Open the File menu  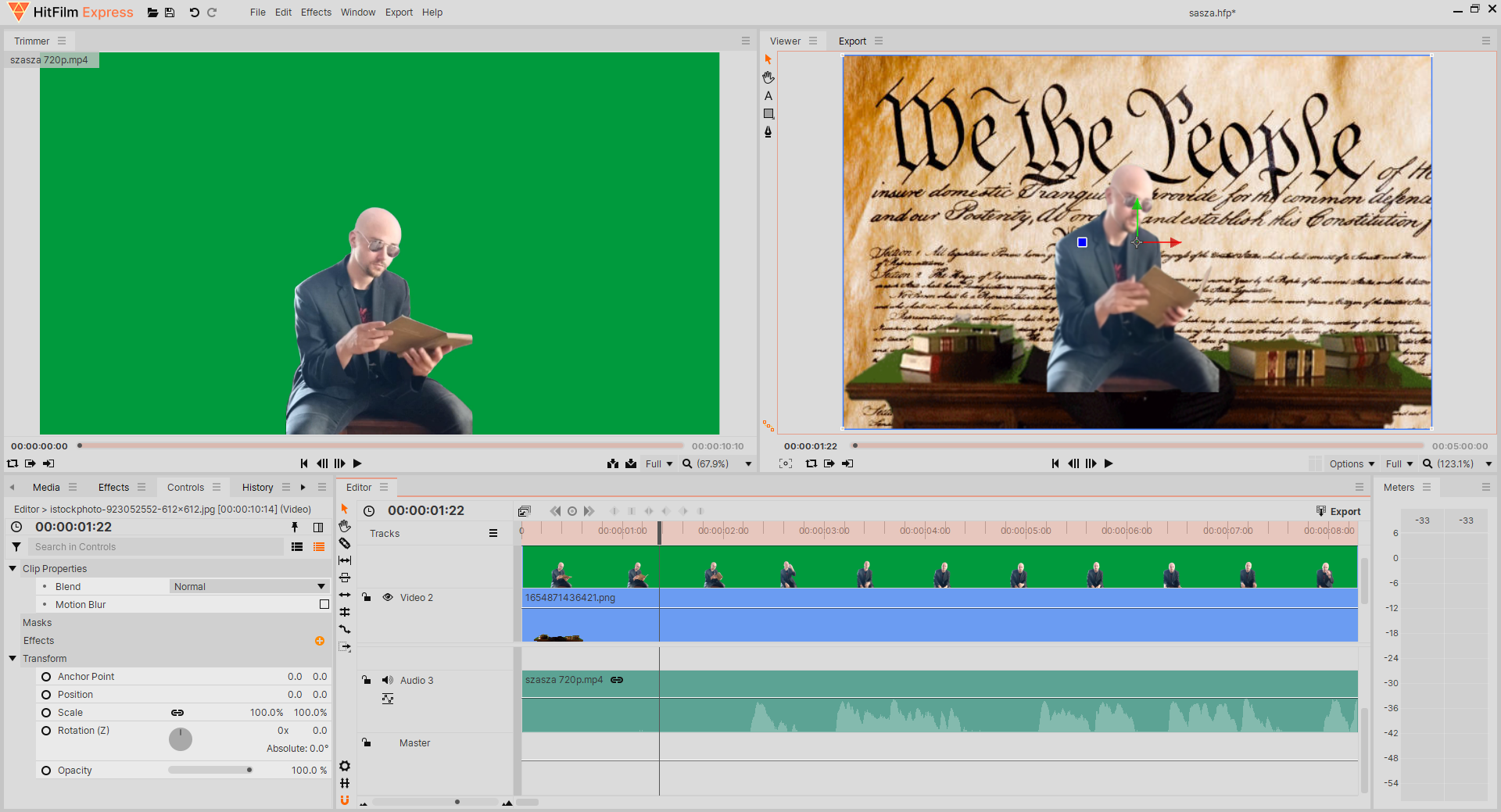click(x=258, y=13)
